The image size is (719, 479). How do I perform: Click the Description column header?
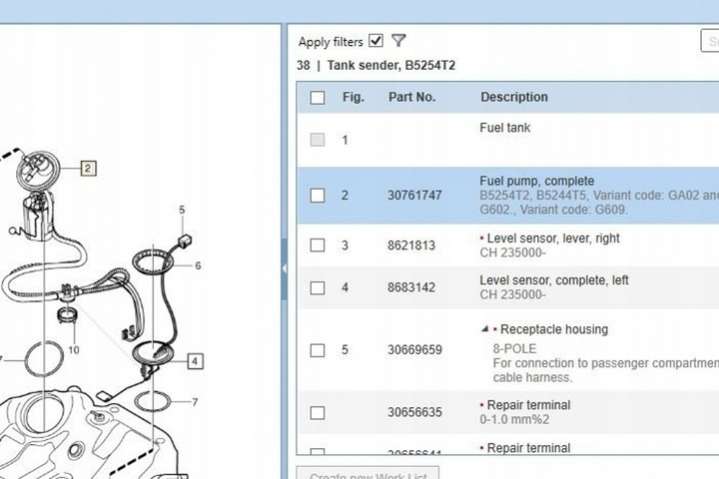click(514, 97)
